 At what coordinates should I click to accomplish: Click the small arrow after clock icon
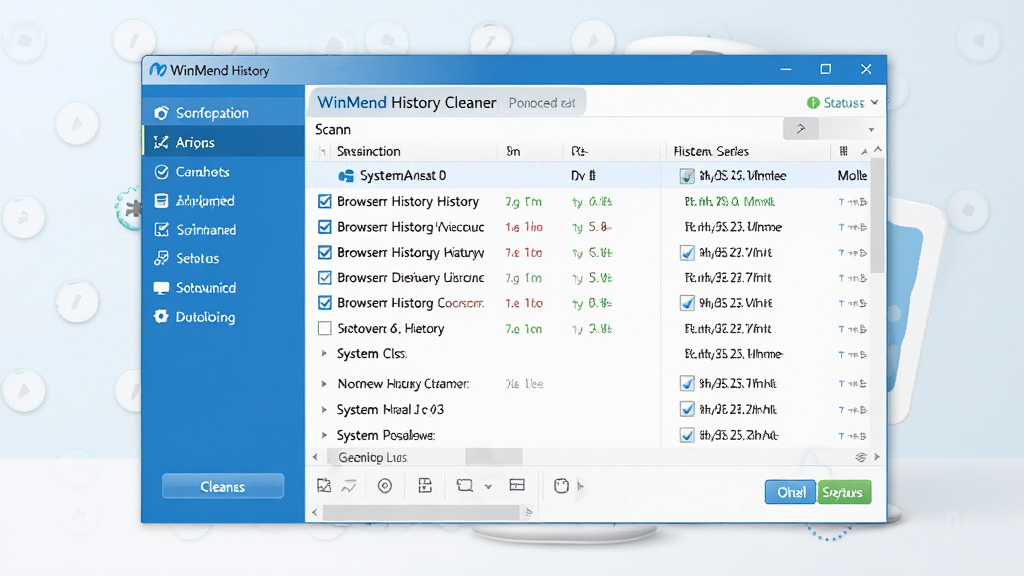click(581, 486)
